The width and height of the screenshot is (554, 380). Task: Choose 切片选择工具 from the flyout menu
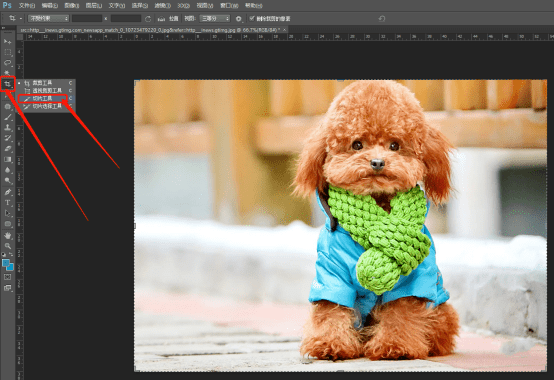[x=47, y=106]
